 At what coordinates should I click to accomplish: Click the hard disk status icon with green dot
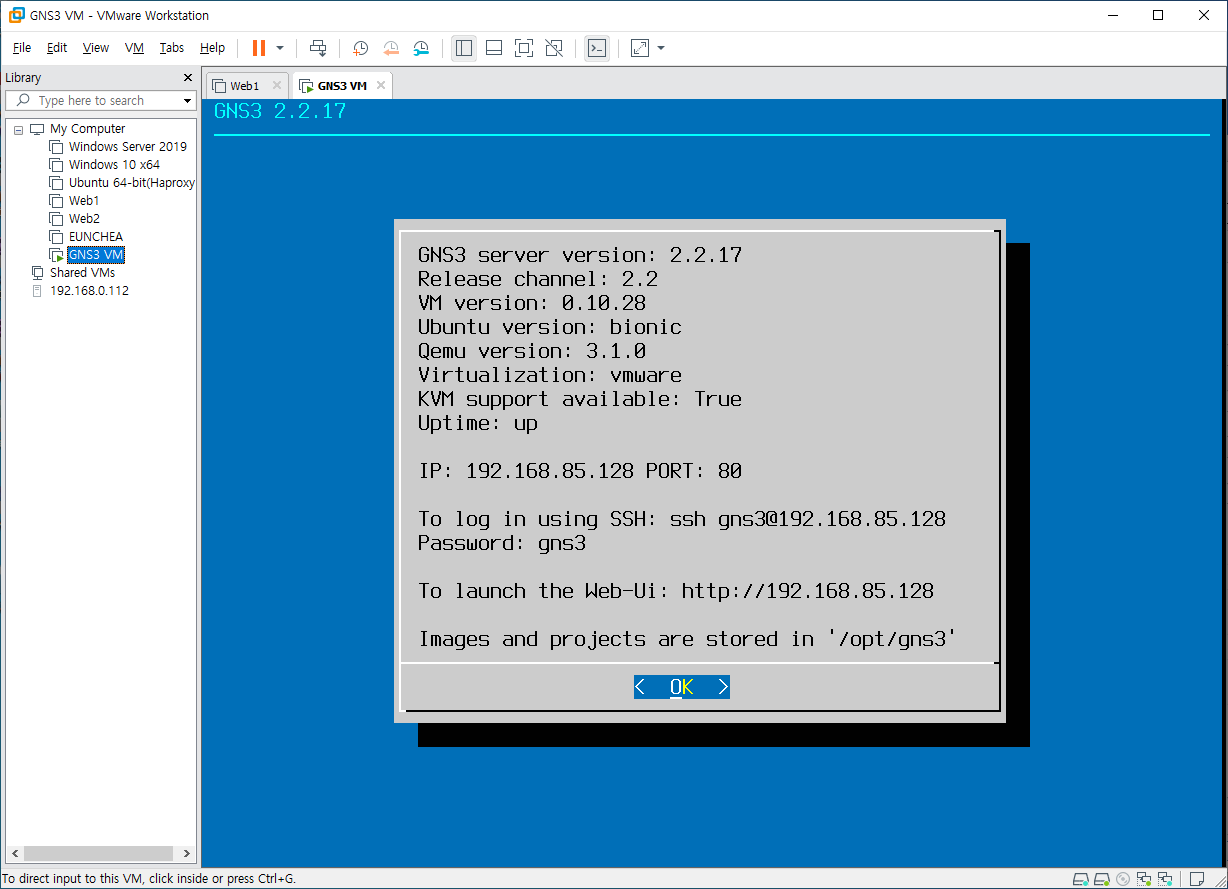pyautogui.click(x=1102, y=879)
